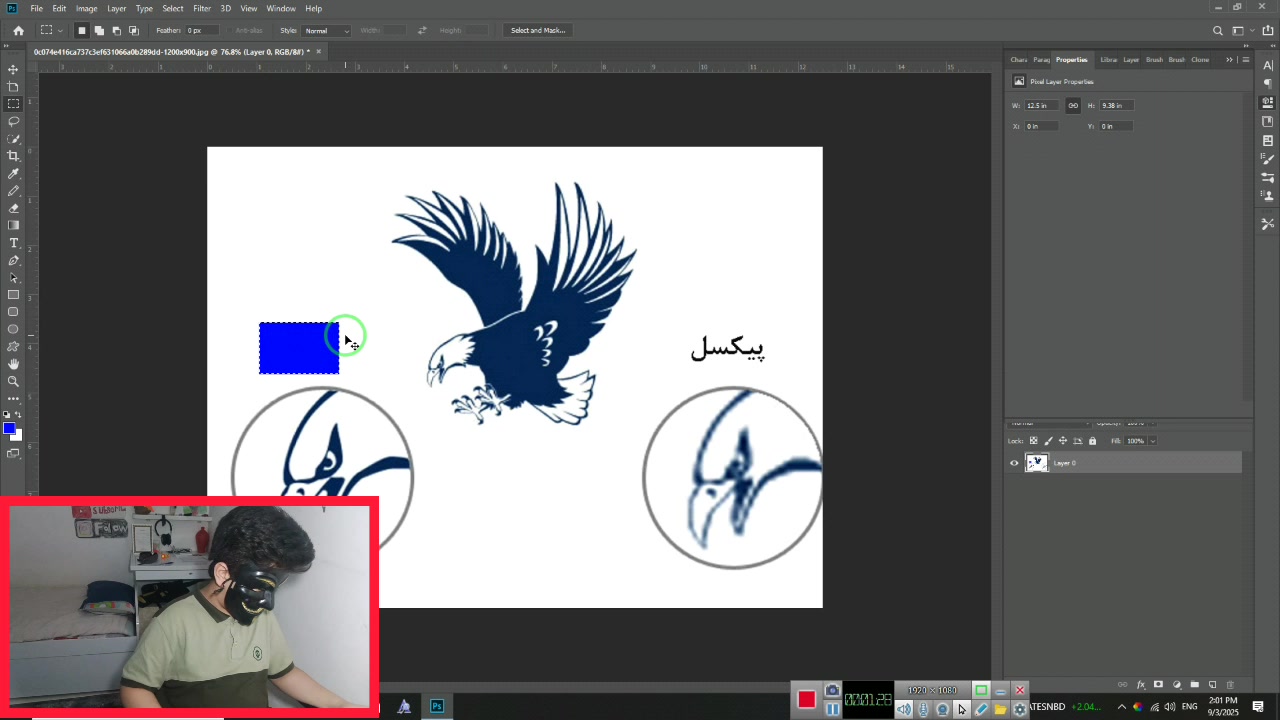Select the Hand tool
This screenshot has width=1280, height=720.
[13, 364]
